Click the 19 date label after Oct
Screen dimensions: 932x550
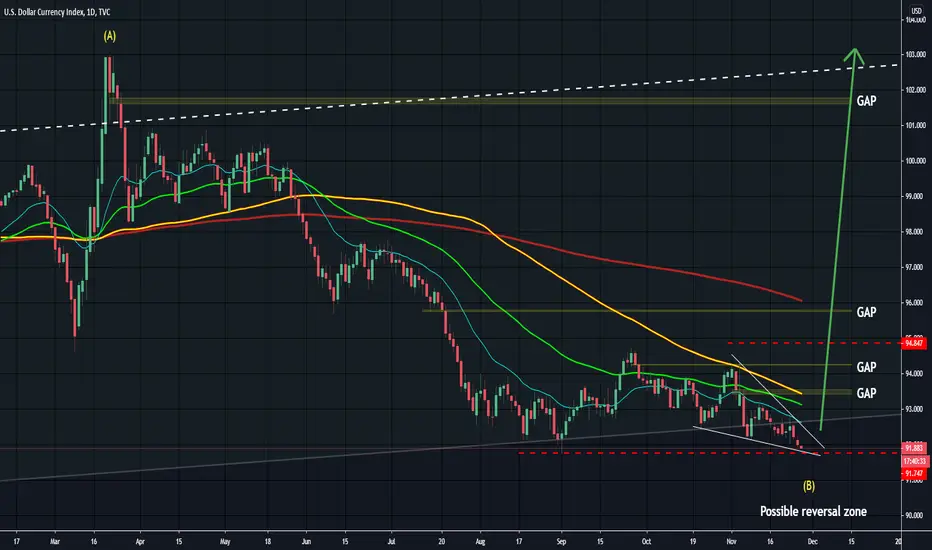pyautogui.click(x=692, y=542)
